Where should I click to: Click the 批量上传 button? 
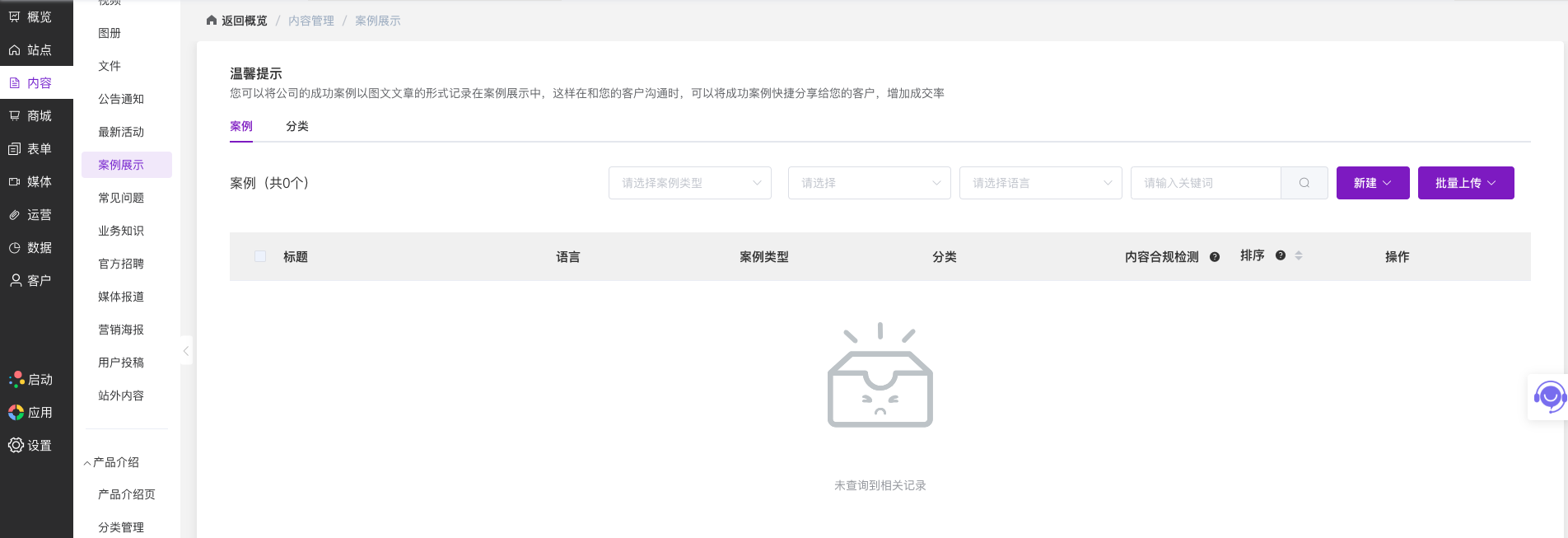pyautogui.click(x=1465, y=183)
